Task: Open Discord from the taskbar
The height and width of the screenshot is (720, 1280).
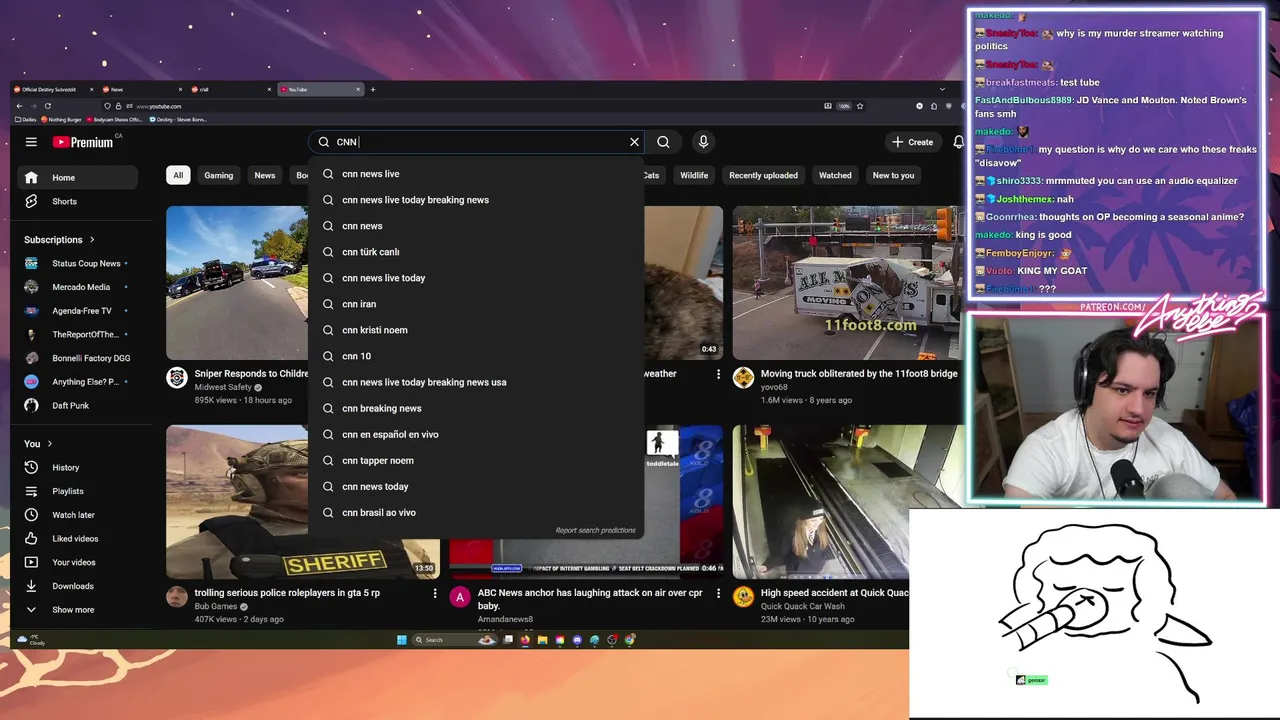Action: pos(577,640)
